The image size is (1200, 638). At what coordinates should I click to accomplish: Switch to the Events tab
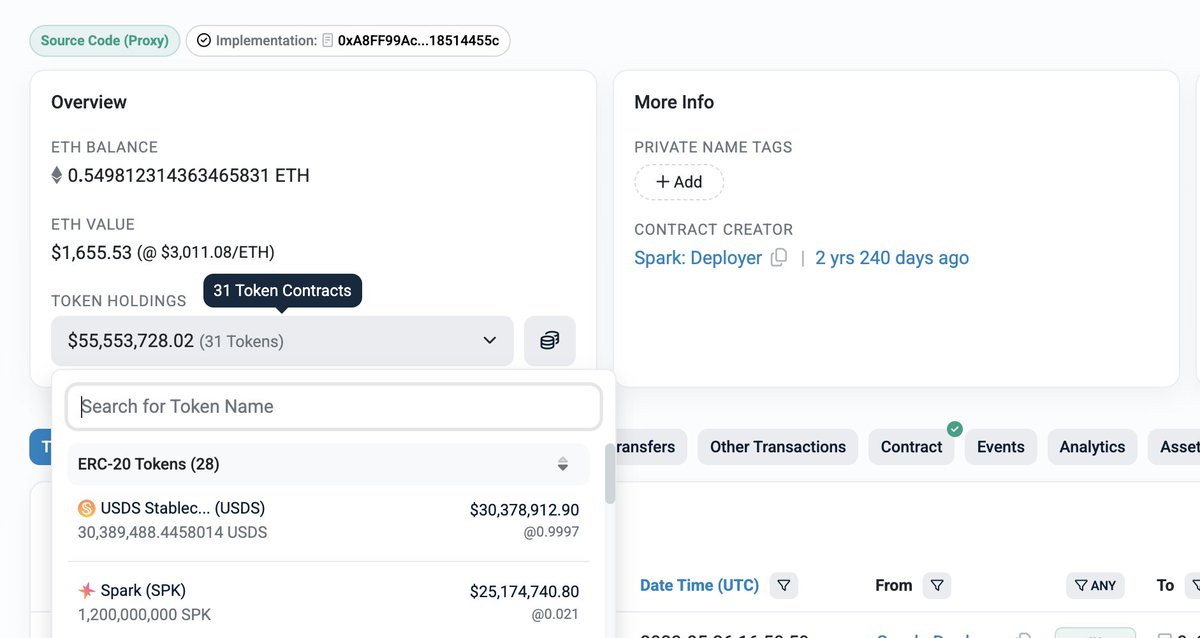coord(1000,447)
